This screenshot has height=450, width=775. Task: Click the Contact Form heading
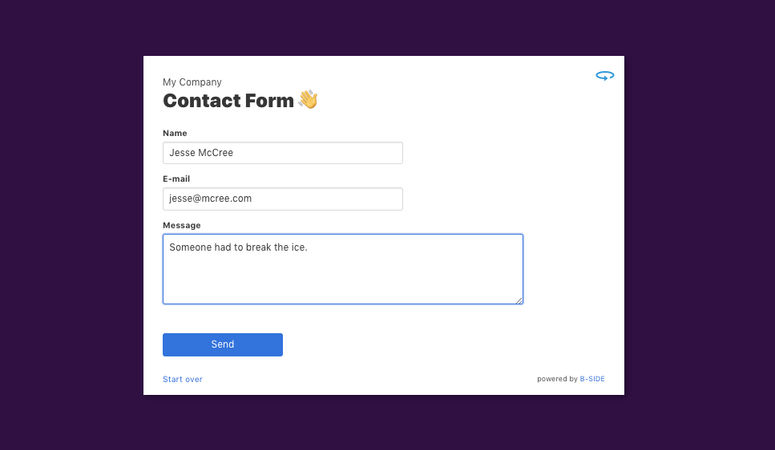pos(228,100)
